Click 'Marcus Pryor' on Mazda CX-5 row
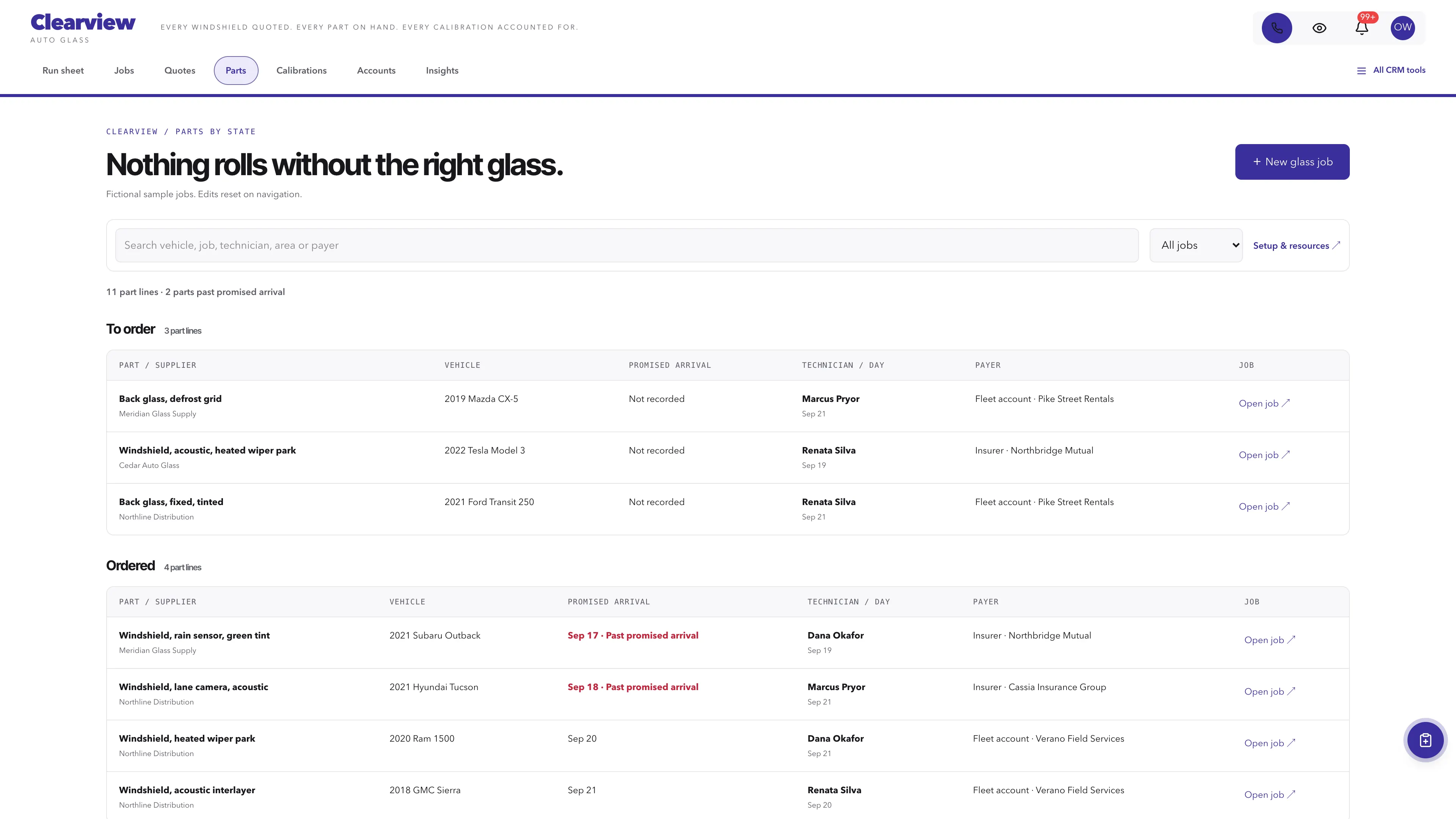The image size is (1456, 819). pyautogui.click(x=830, y=399)
